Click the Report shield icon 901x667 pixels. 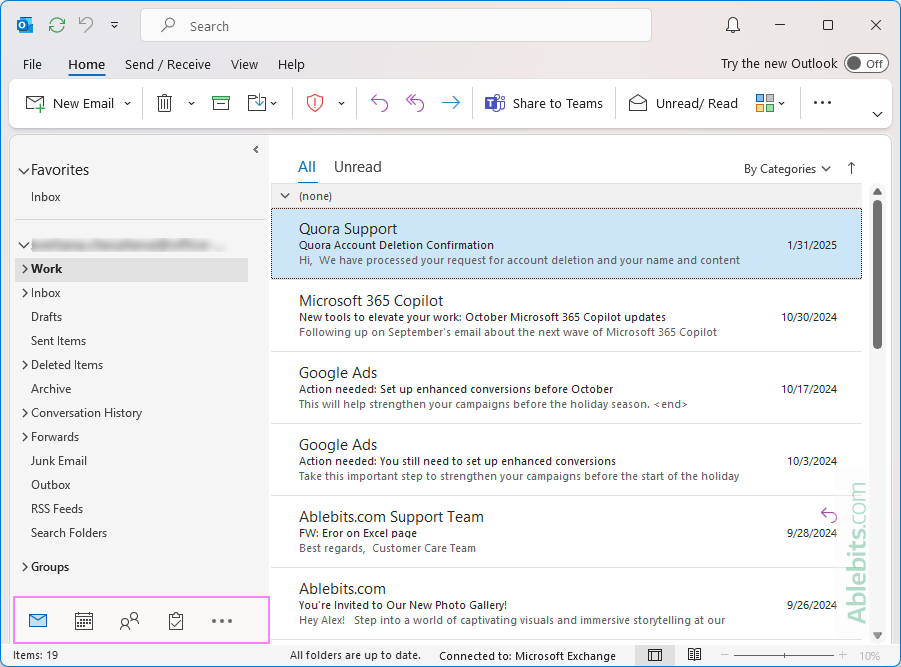[315, 103]
